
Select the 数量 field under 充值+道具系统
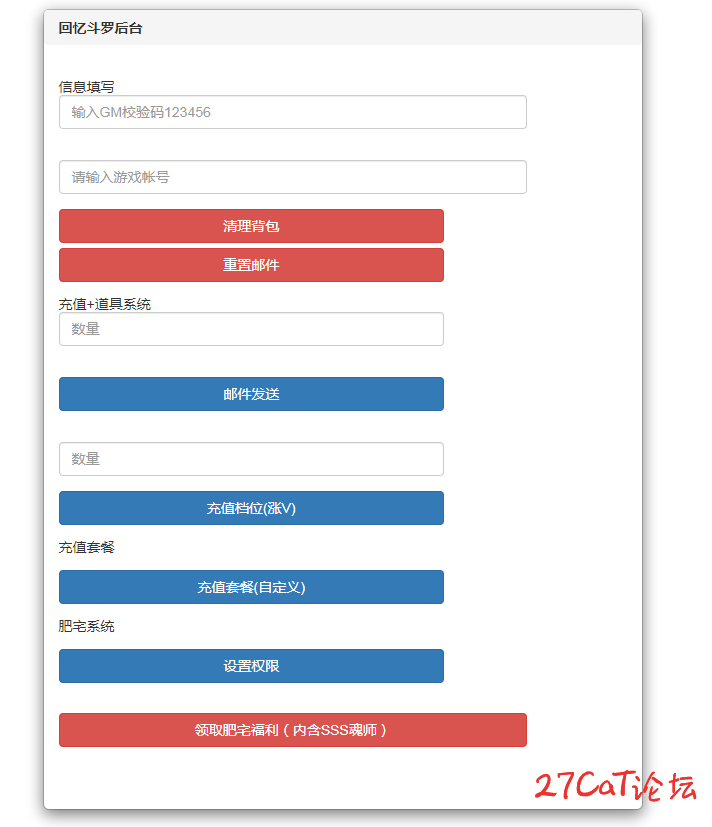pos(251,329)
